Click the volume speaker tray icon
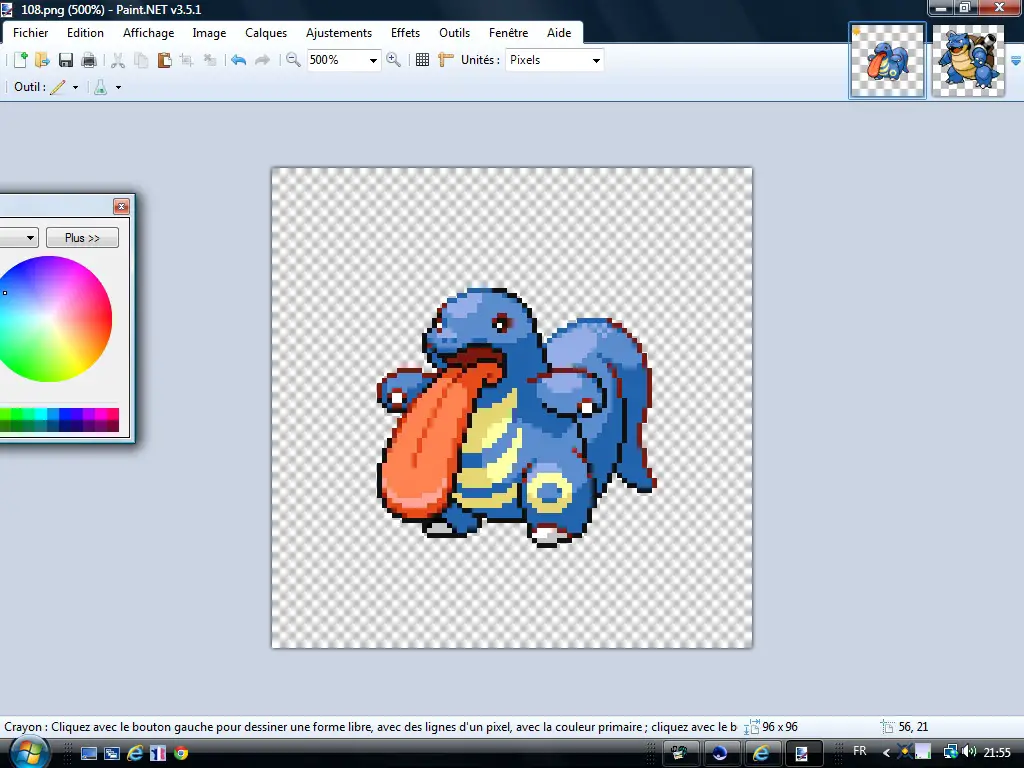The image size is (1024, 768). (969, 752)
